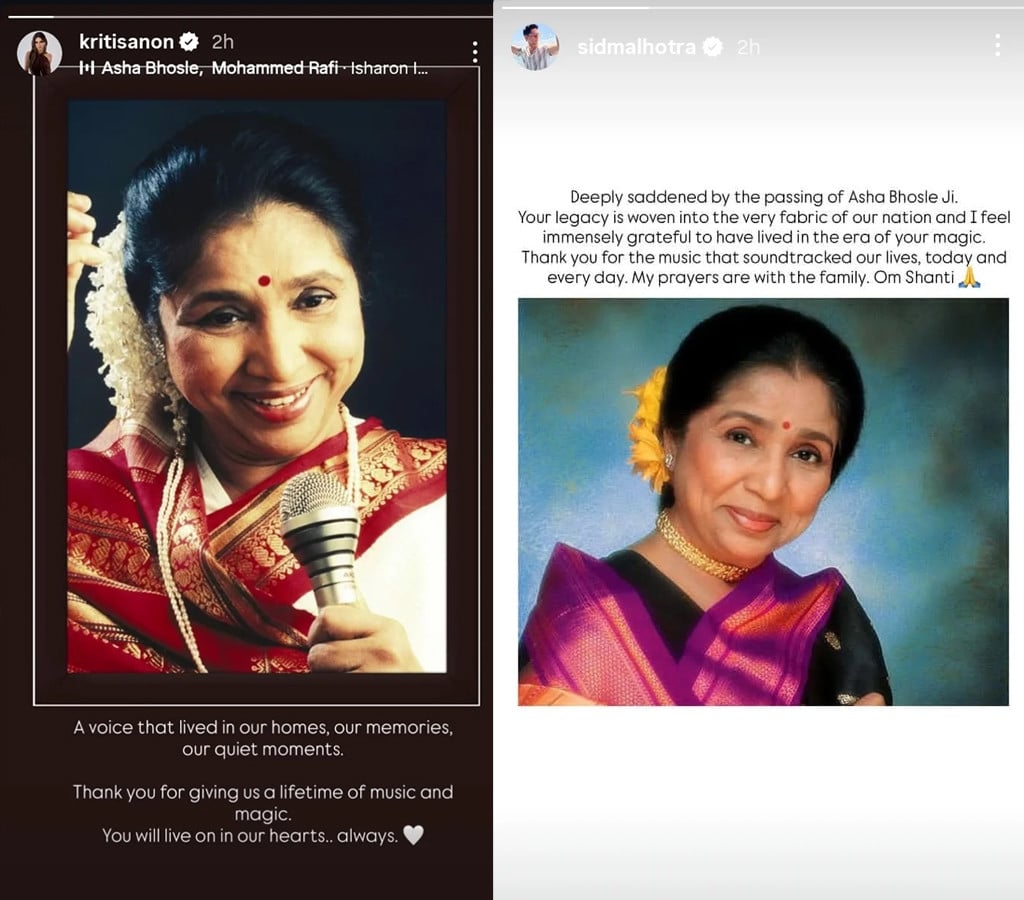The width and height of the screenshot is (1024, 900).
Task: Click sidmalhotra verified badge
Action: (713, 47)
